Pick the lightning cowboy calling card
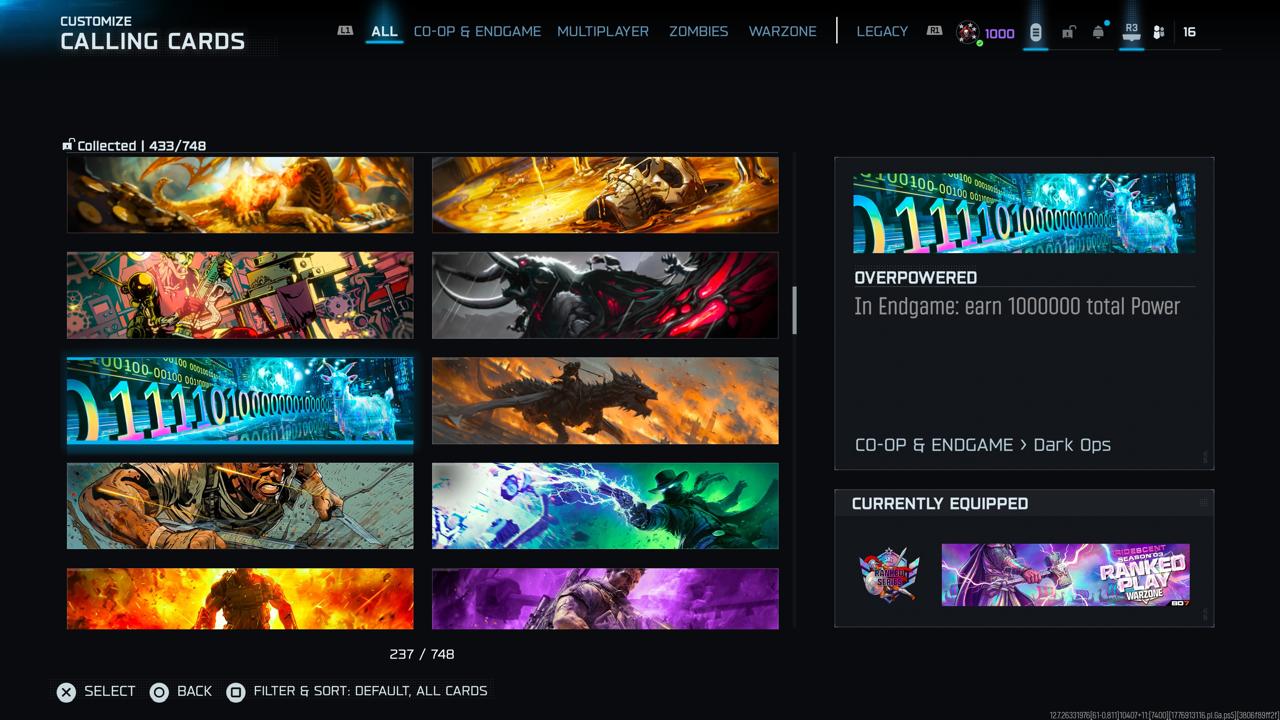This screenshot has width=1280, height=720. click(x=605, y=506)
